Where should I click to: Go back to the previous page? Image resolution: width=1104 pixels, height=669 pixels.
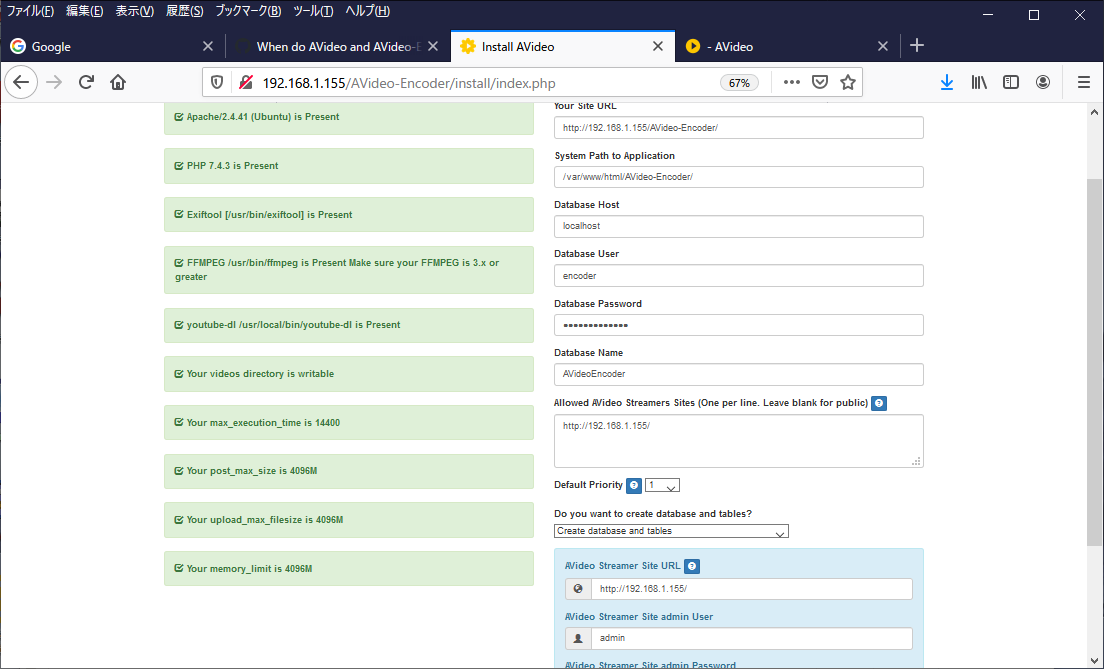pos(21,82)
